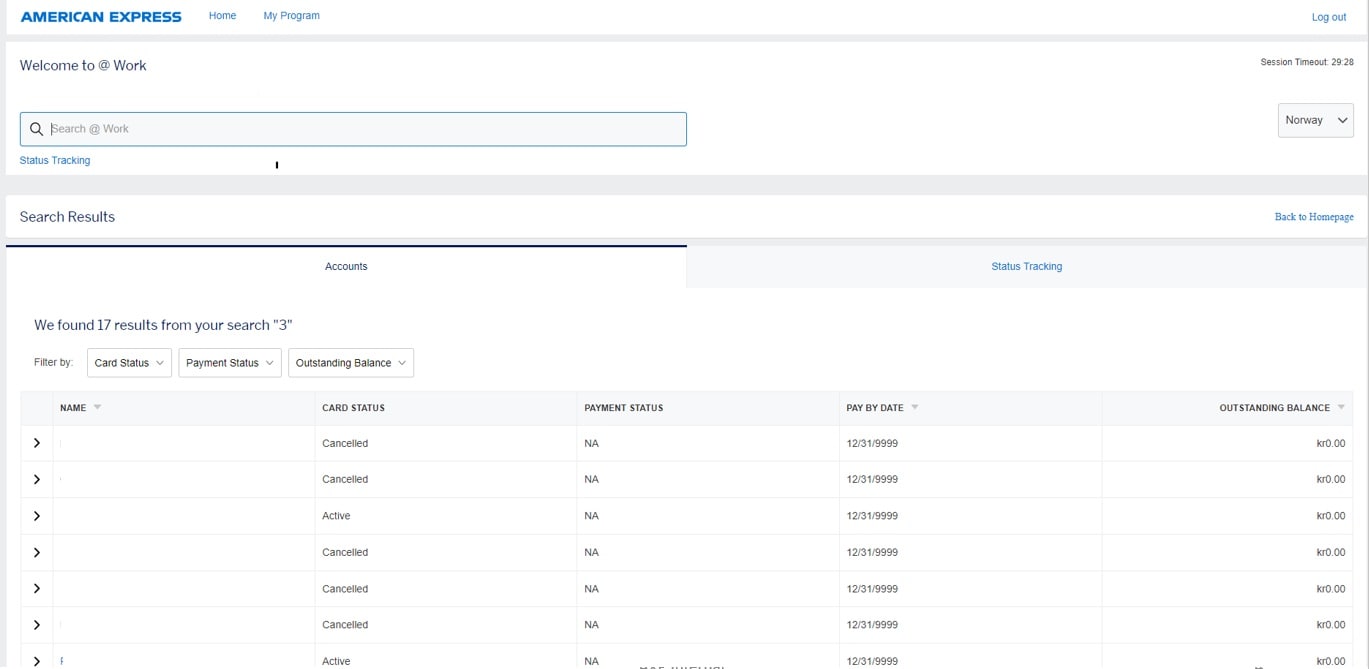Open the Norway country selector

(x=1315, y=120)
